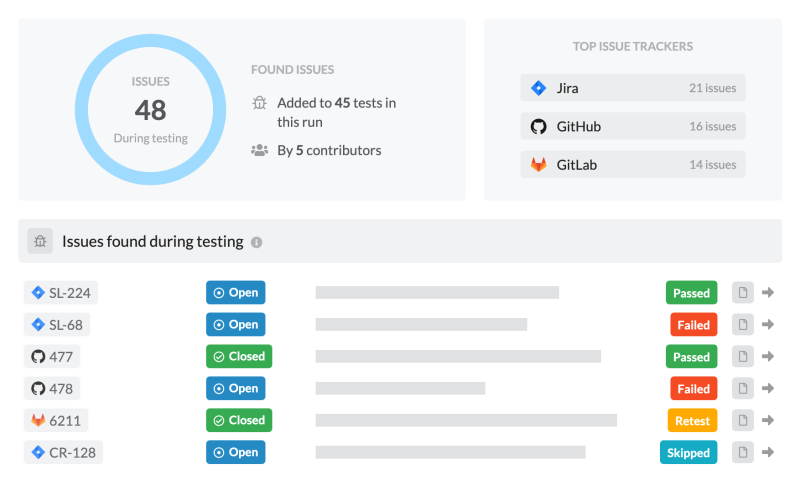Click the arrow icon on the 6211 row
800x480 pixels.
pos(768,421)
